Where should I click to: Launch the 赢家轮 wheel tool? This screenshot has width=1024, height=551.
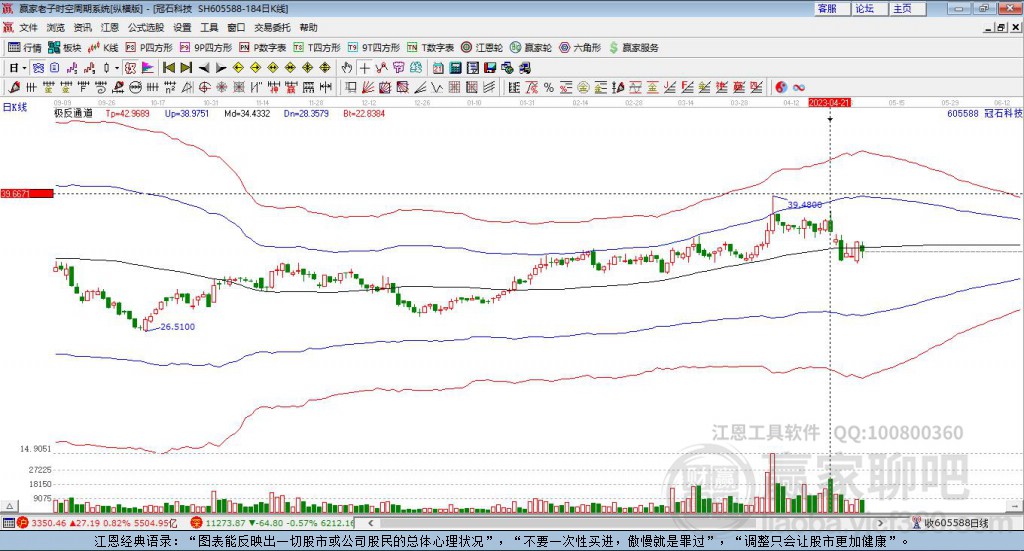(531, 48)
